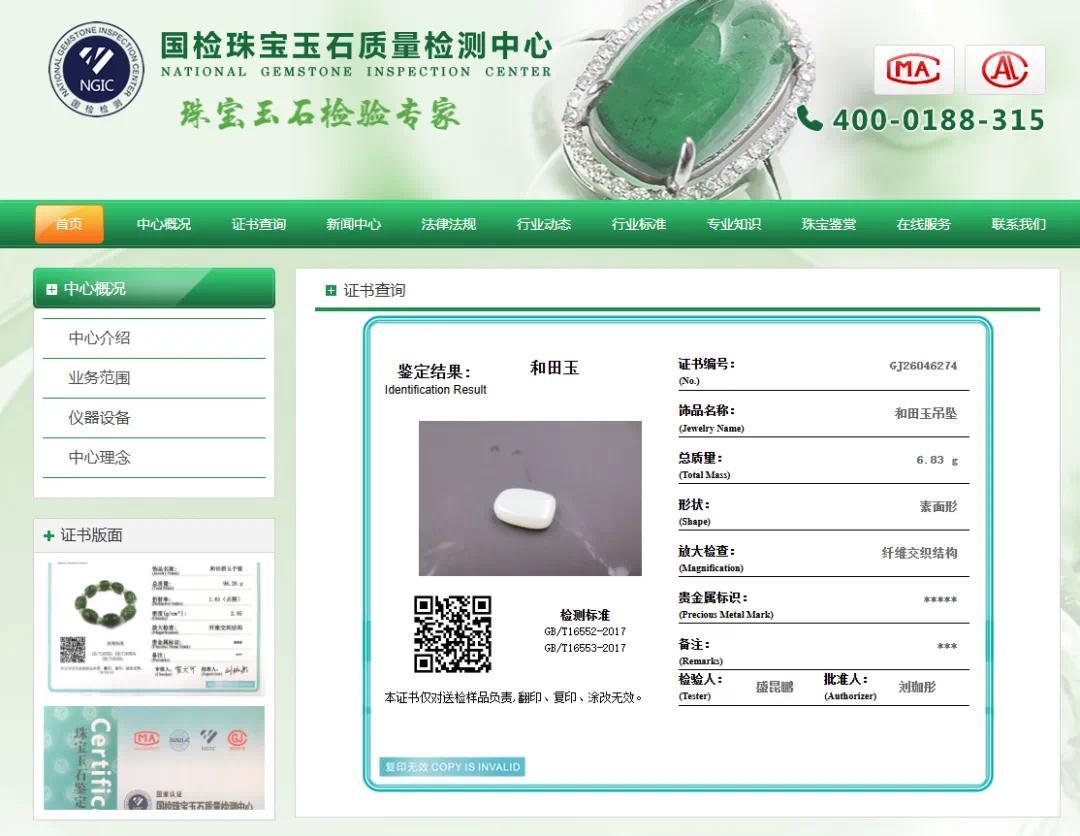Open 行业标准 navigation item
The width and height of the screenshot is (1080, 836).
point(638,224)
